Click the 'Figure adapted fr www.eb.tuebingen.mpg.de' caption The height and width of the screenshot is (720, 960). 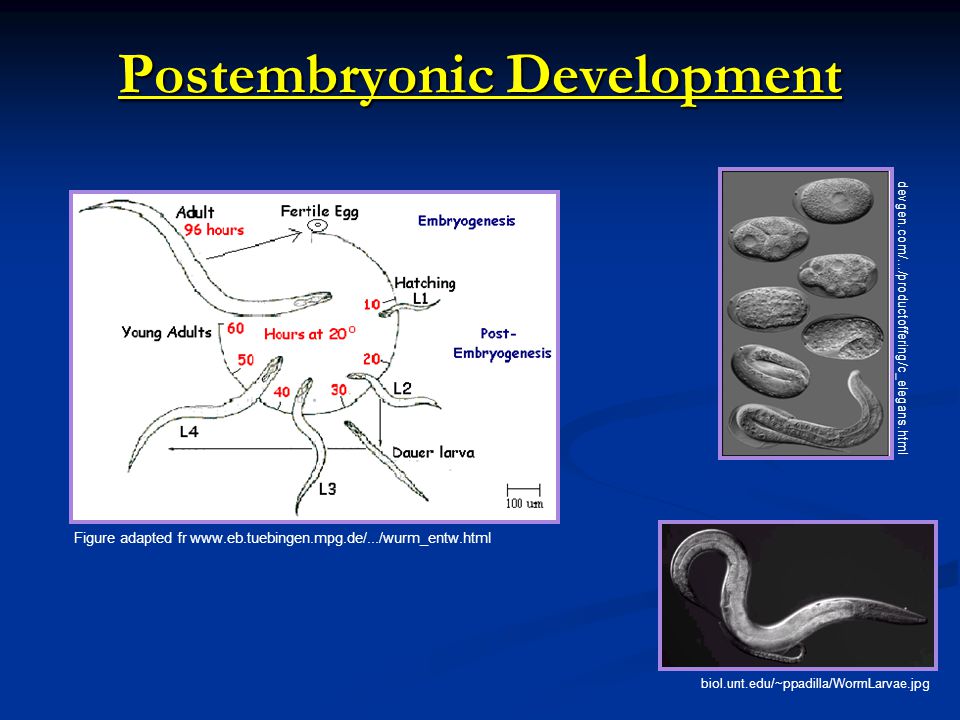pos(282,538)
